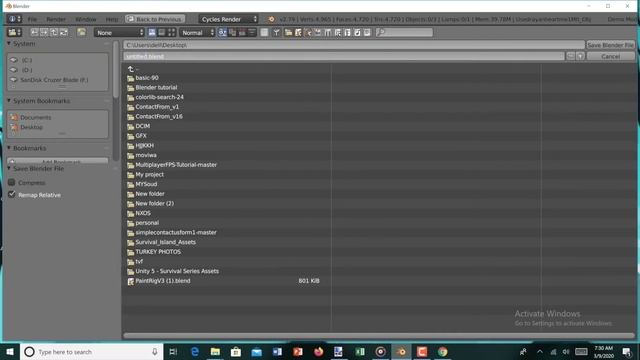Sort files alphabetically
640x360 pixels.
pos(222,32)
